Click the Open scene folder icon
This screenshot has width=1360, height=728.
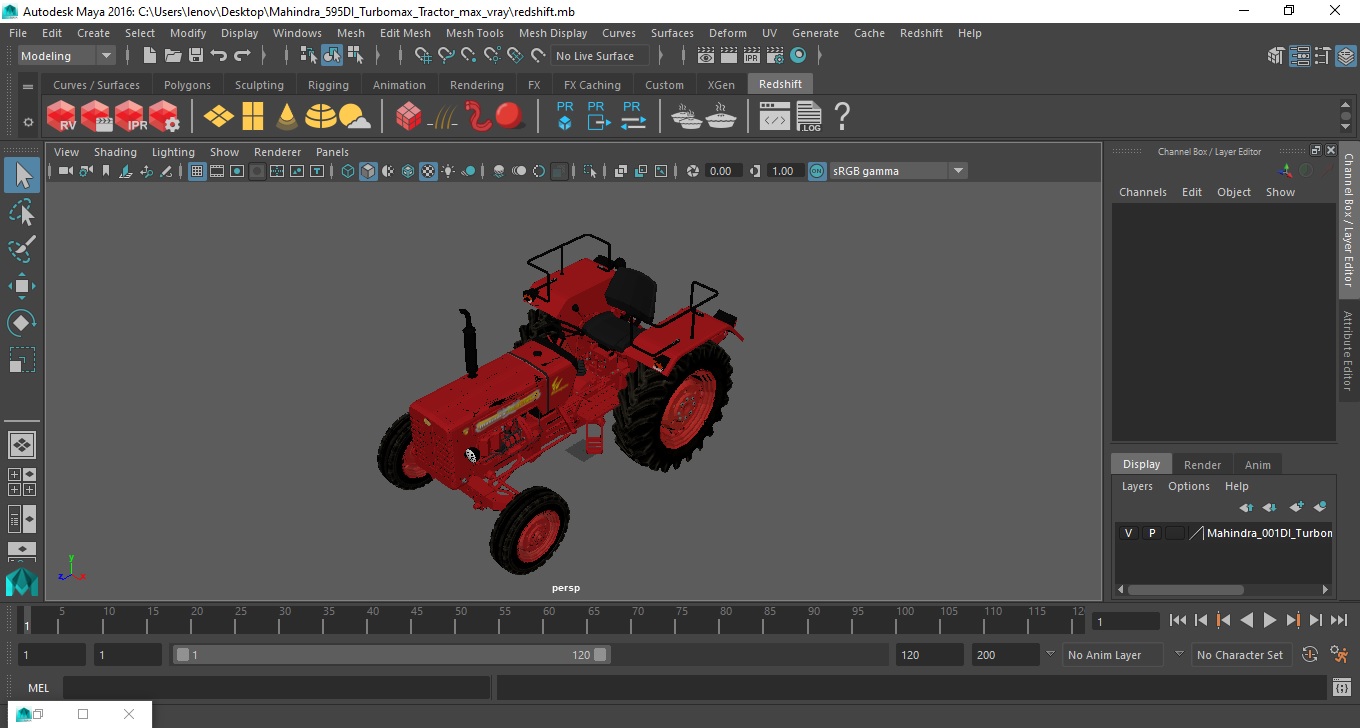pos(173,56)
